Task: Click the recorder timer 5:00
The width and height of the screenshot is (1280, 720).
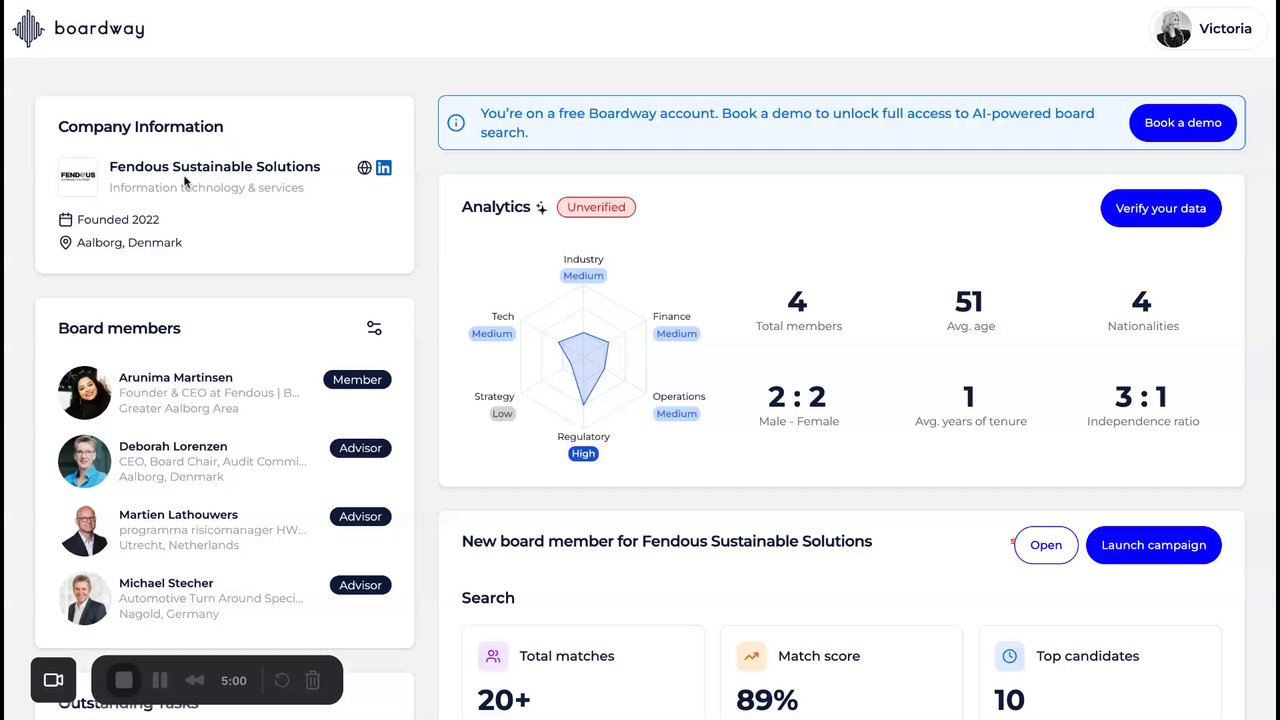Action: point(234,681)
